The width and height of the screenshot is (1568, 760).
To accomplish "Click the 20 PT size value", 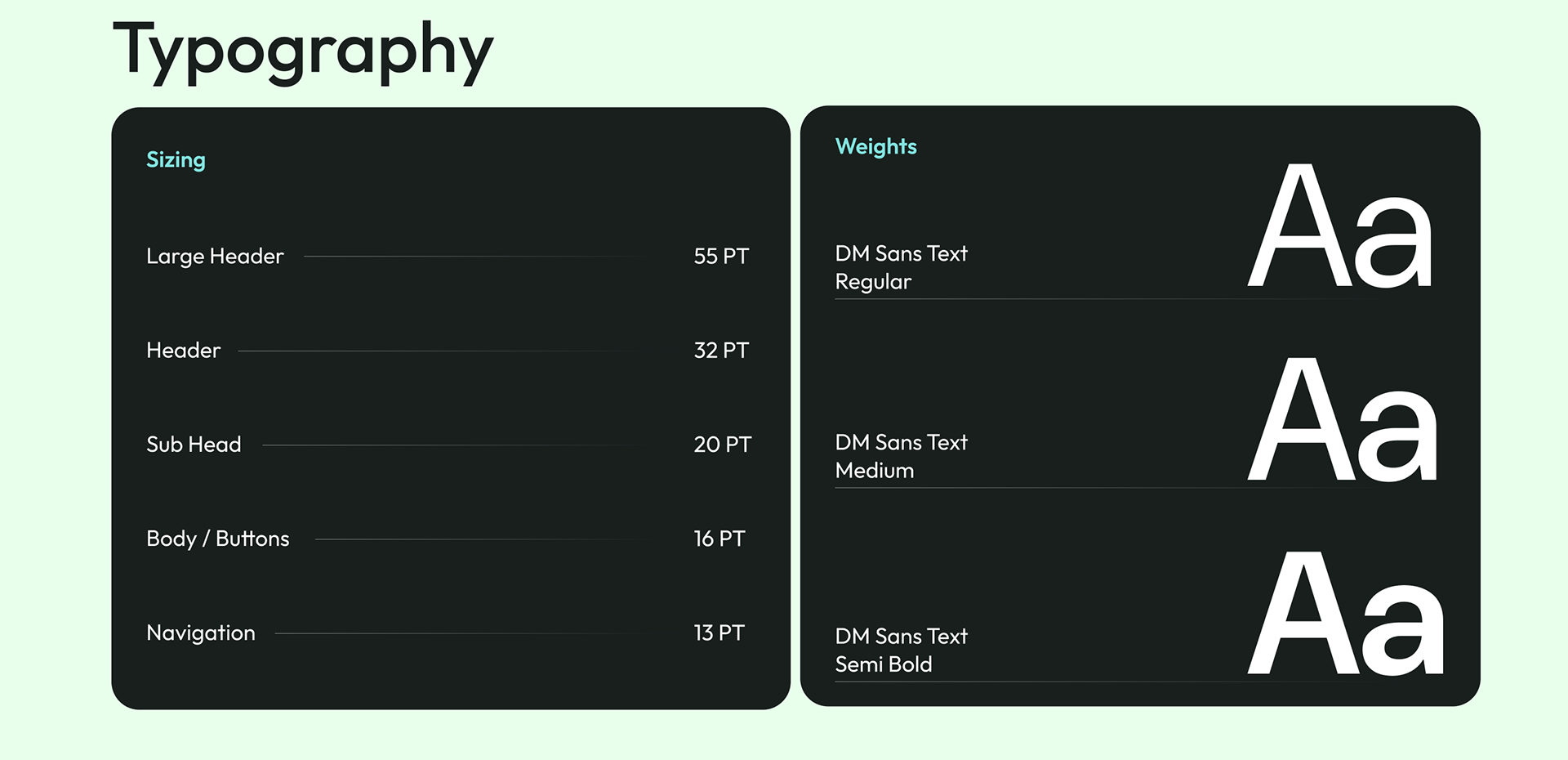I will coord(722,445).
